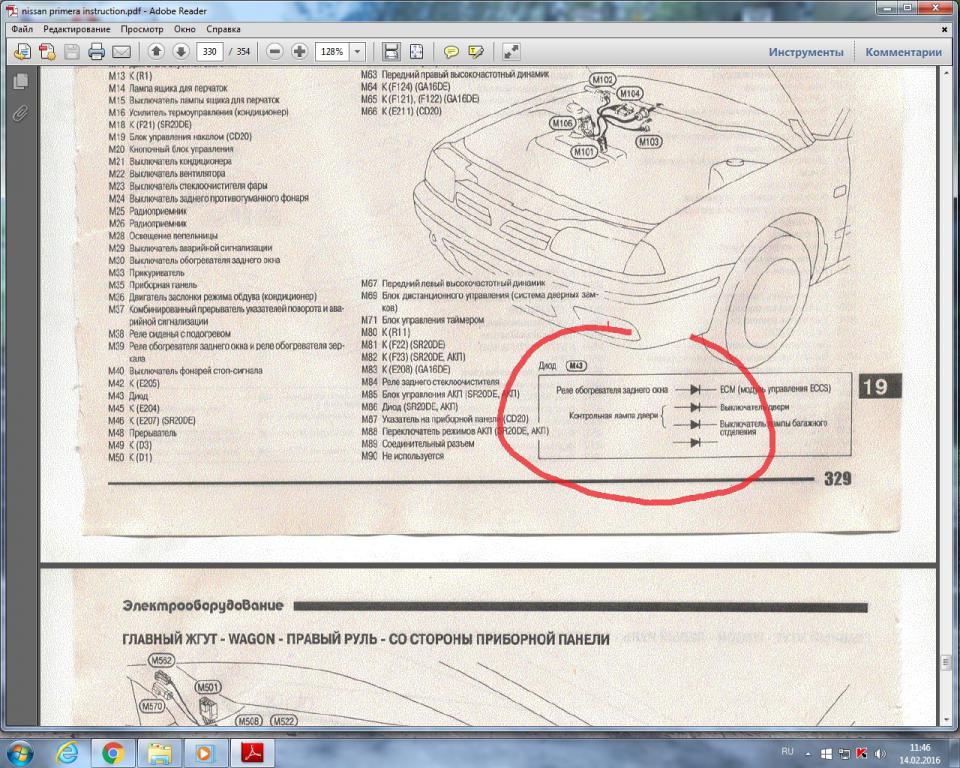
Task: Open the volume speaker tray icon
Action: pyautogui.click(x=880, y=753)
